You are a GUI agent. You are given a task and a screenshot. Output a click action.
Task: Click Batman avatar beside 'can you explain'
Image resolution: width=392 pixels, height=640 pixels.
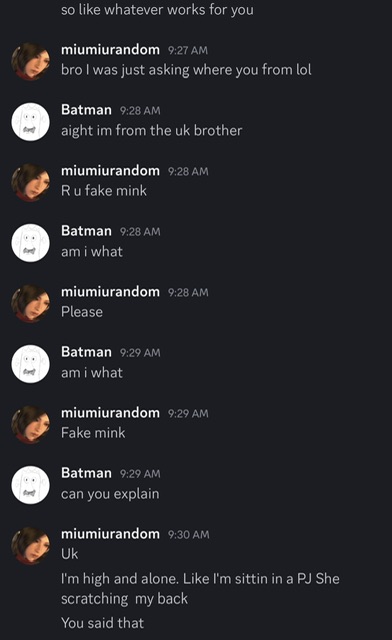click(31, 485)
